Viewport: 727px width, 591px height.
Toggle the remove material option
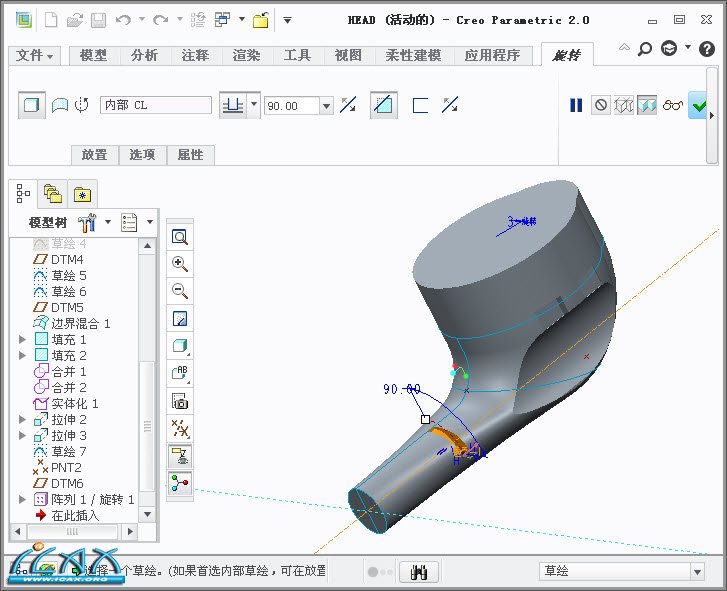pos(382,105)
